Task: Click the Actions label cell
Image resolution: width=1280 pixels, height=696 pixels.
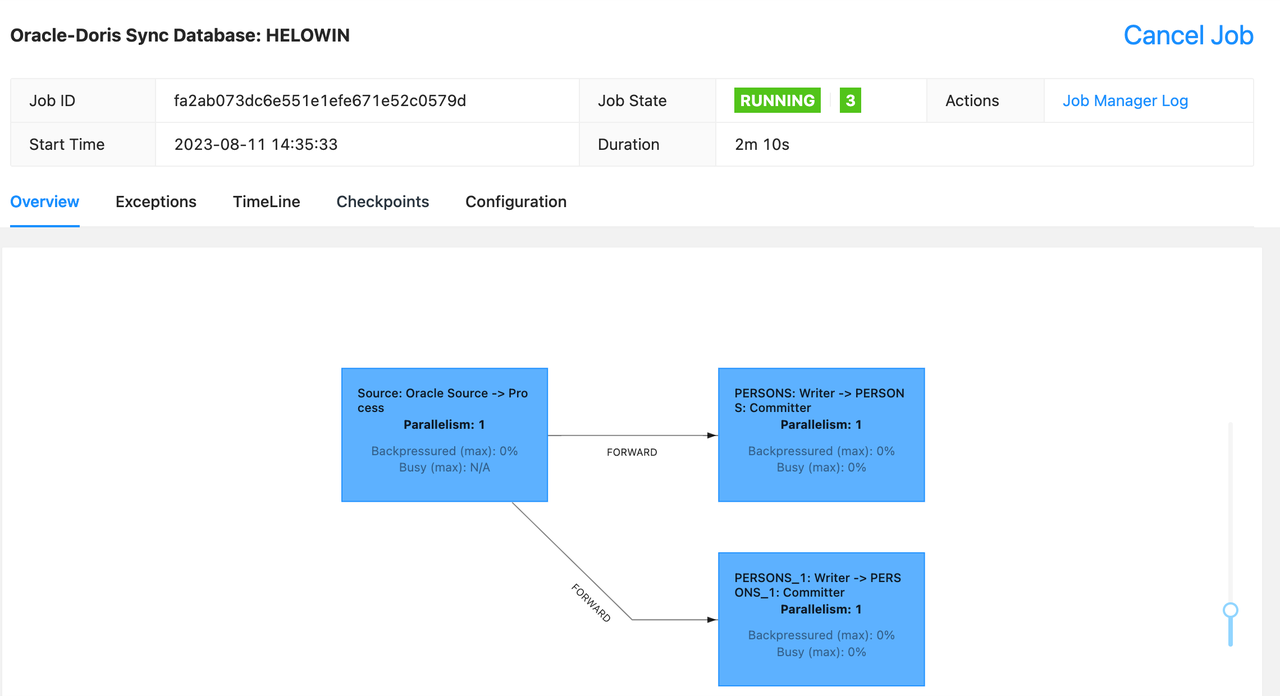Action: (986, 101)
